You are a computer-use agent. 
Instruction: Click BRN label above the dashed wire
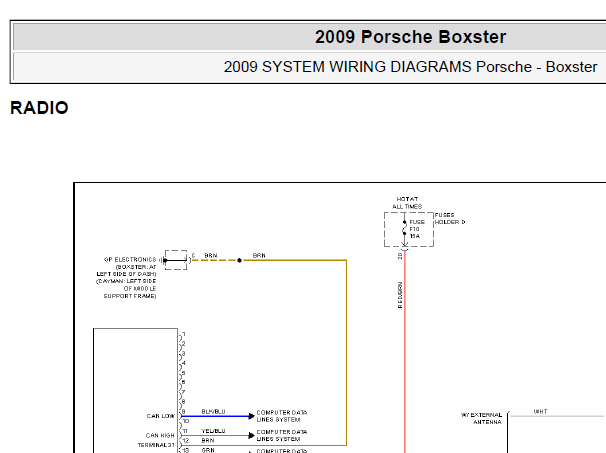click(x=211, y=255)
